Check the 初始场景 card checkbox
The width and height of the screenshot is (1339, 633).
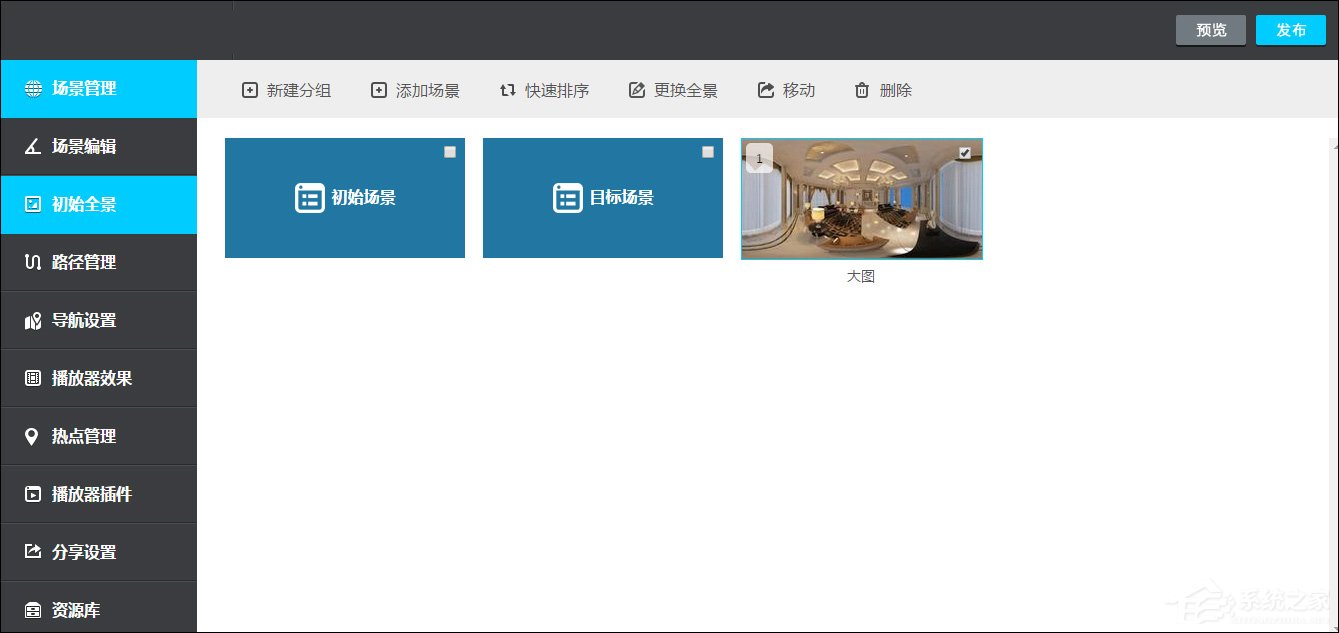coord(450,152)
